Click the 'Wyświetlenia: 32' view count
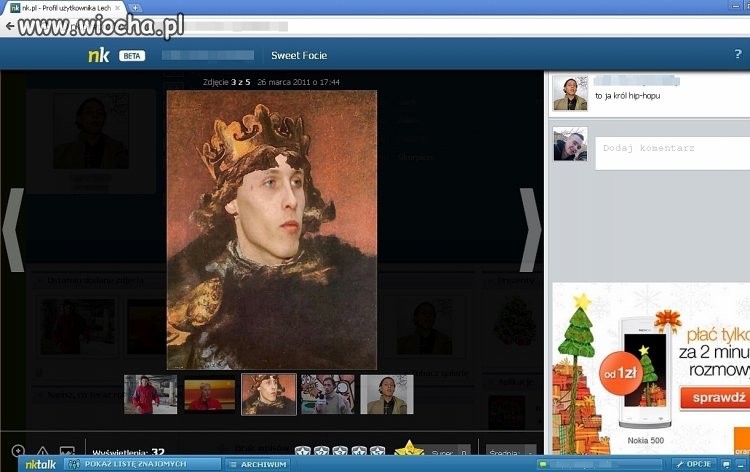750x472 pixels. [x=128, y=452]
